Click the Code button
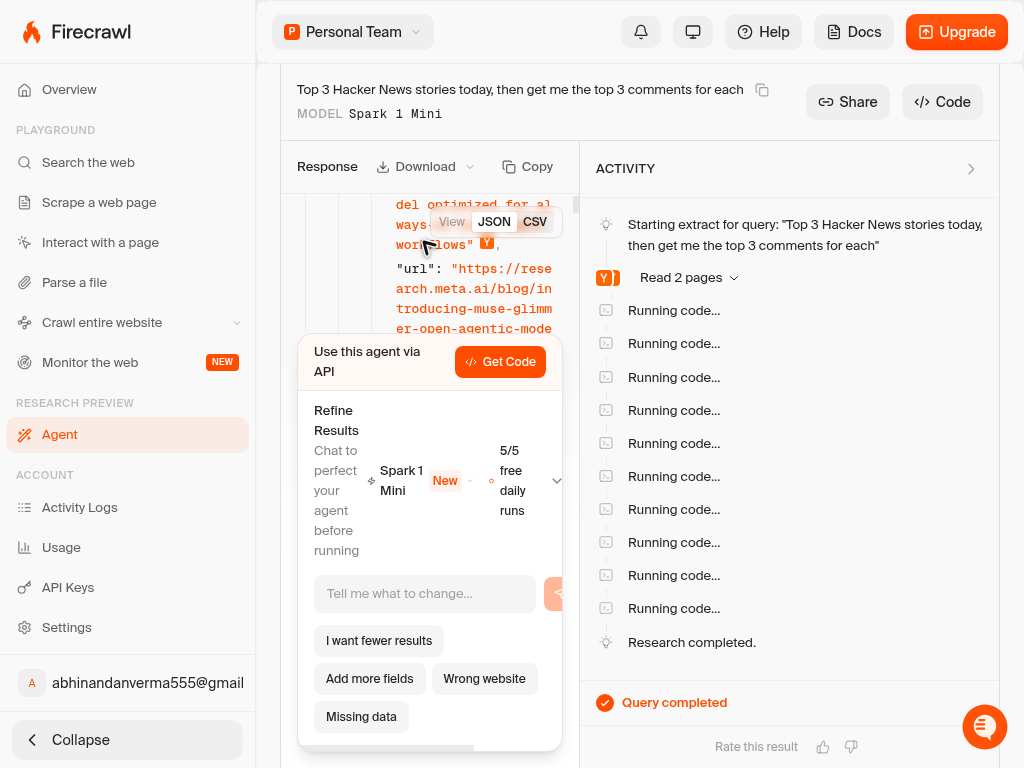The image size is (1024, 768). (942, 102)
